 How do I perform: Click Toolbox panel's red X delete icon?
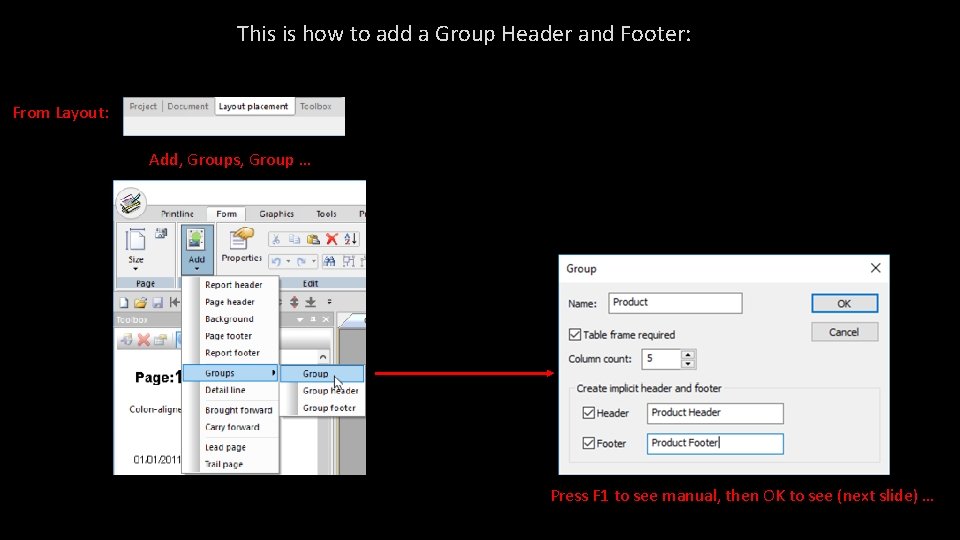(144, 340)
